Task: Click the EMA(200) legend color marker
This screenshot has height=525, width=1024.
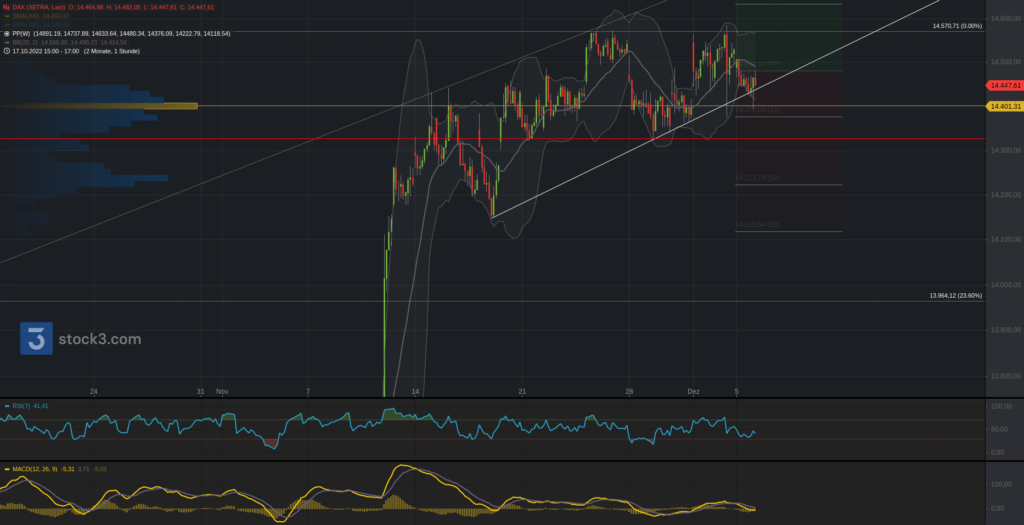Action: 6,24
